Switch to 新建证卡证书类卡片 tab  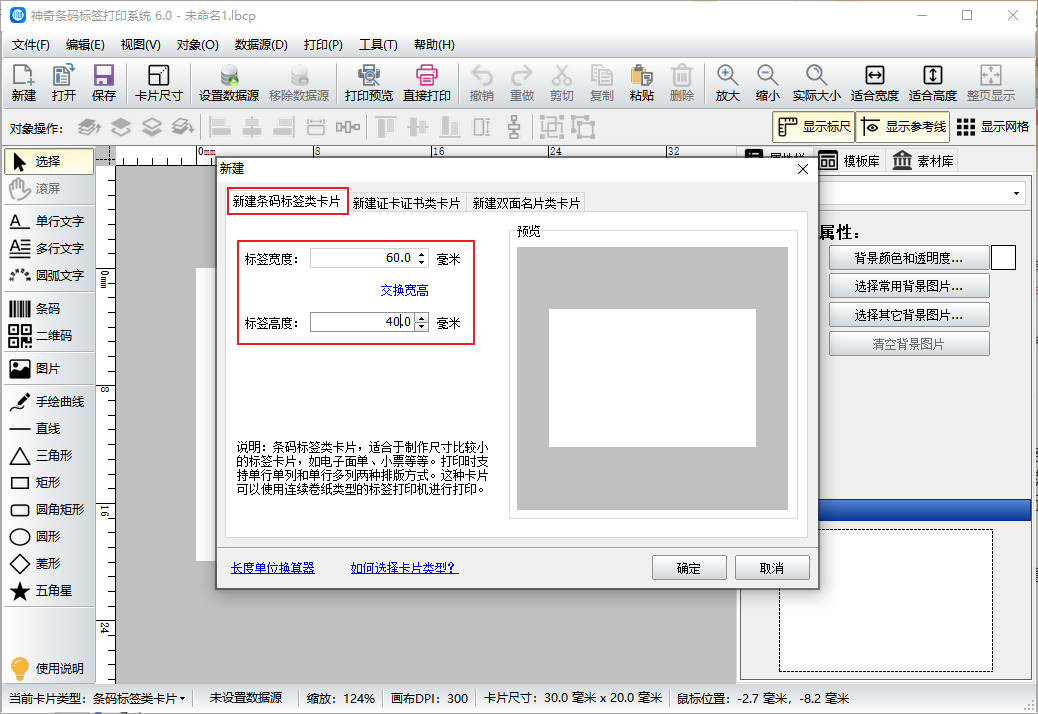pos(406,203)
